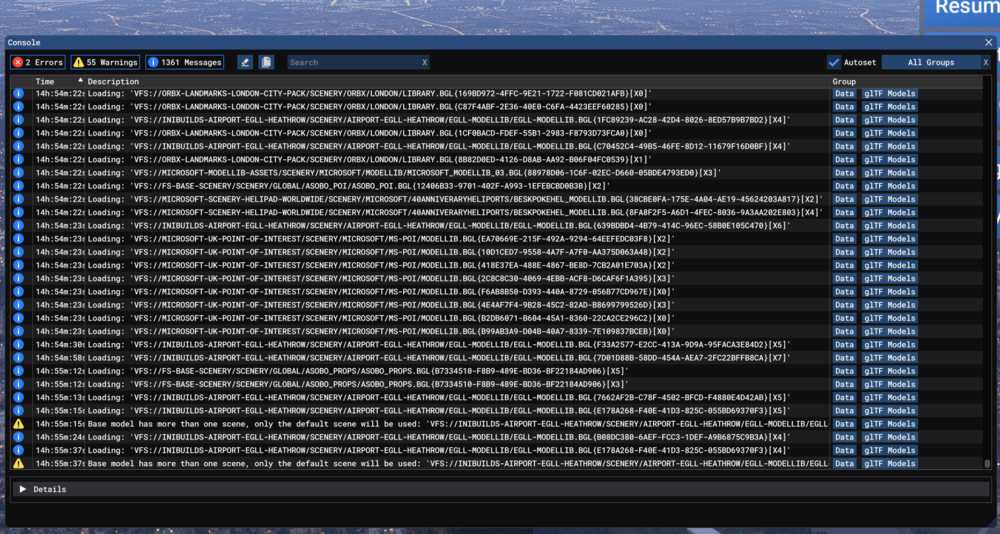Sort by the Description column header
The height and width of the screenshot is (534, 1000).
[113, 81]
